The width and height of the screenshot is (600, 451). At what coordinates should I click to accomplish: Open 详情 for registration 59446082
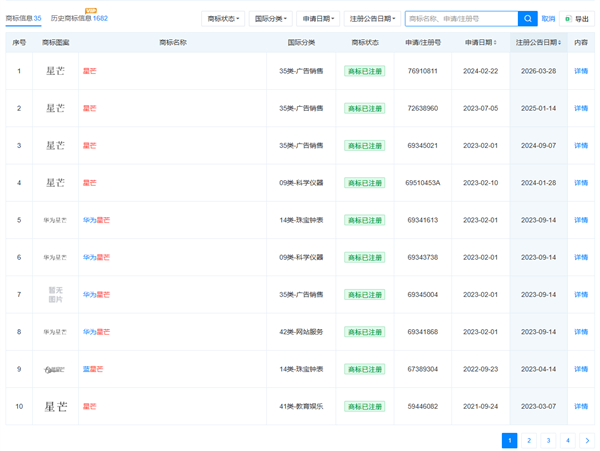click(x=581, y=406)
